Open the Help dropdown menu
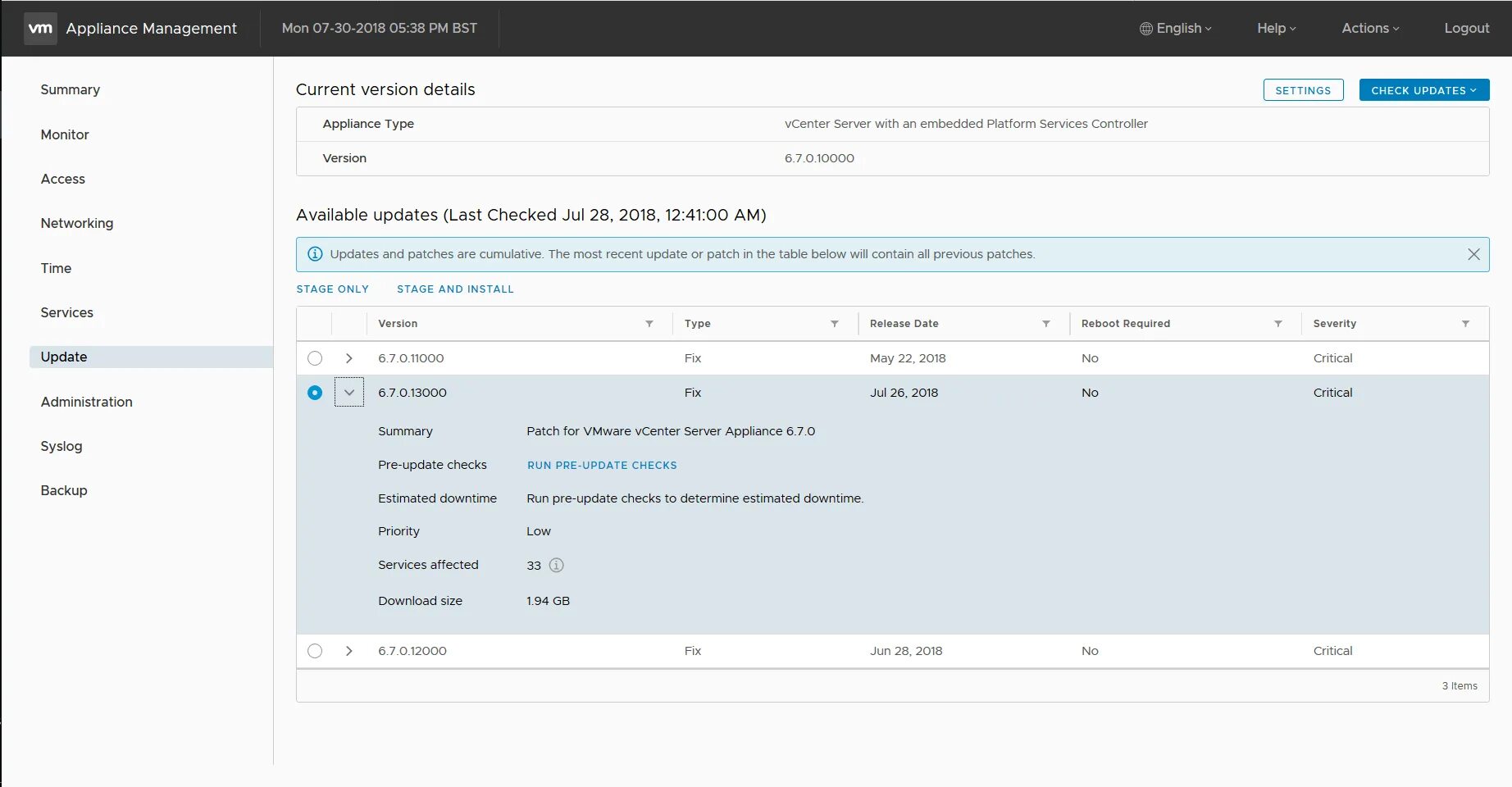This screenshot has height=787, width=1512. [1277, 28]
